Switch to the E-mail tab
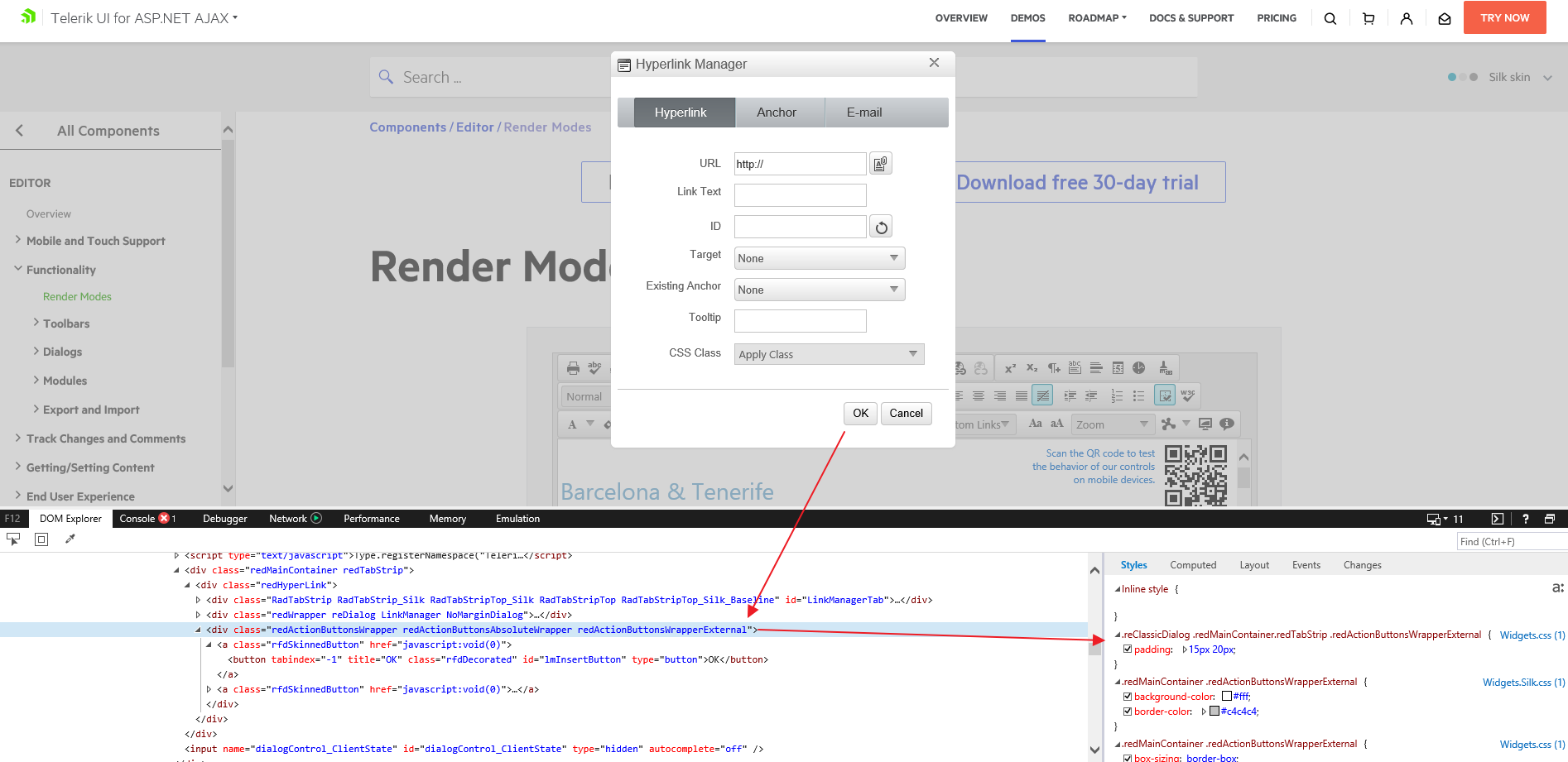Image resolution: width=1568 pixels, height=762 pixels. (x=864, y=113)
